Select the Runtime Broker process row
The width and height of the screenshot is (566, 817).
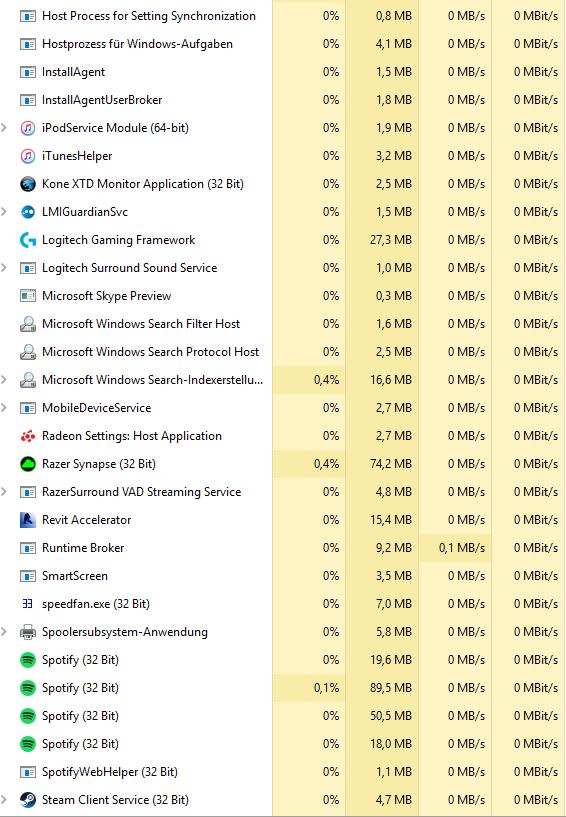(x=283, y=548)
